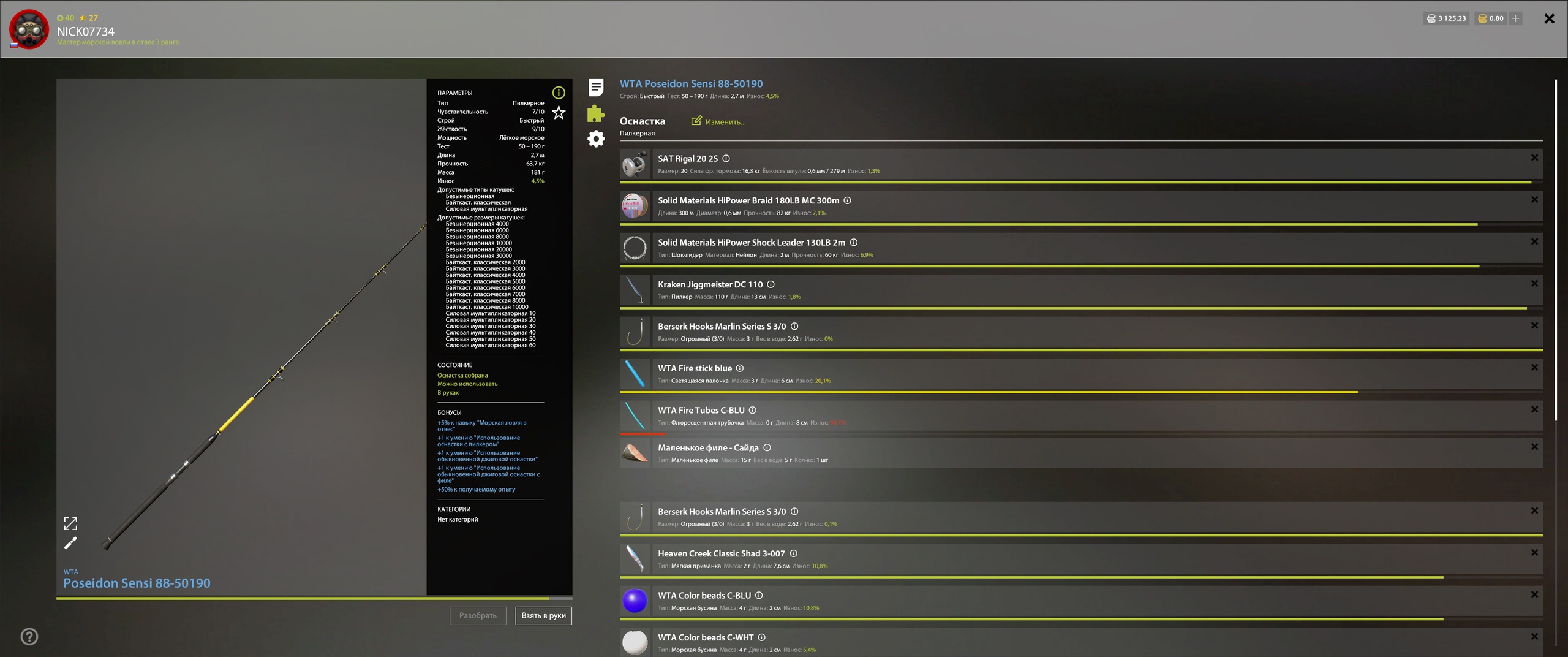Click the WTA Fire stick blue thumbnail
This screenshot has width=1568, height=657.
(x=635, y=374)
